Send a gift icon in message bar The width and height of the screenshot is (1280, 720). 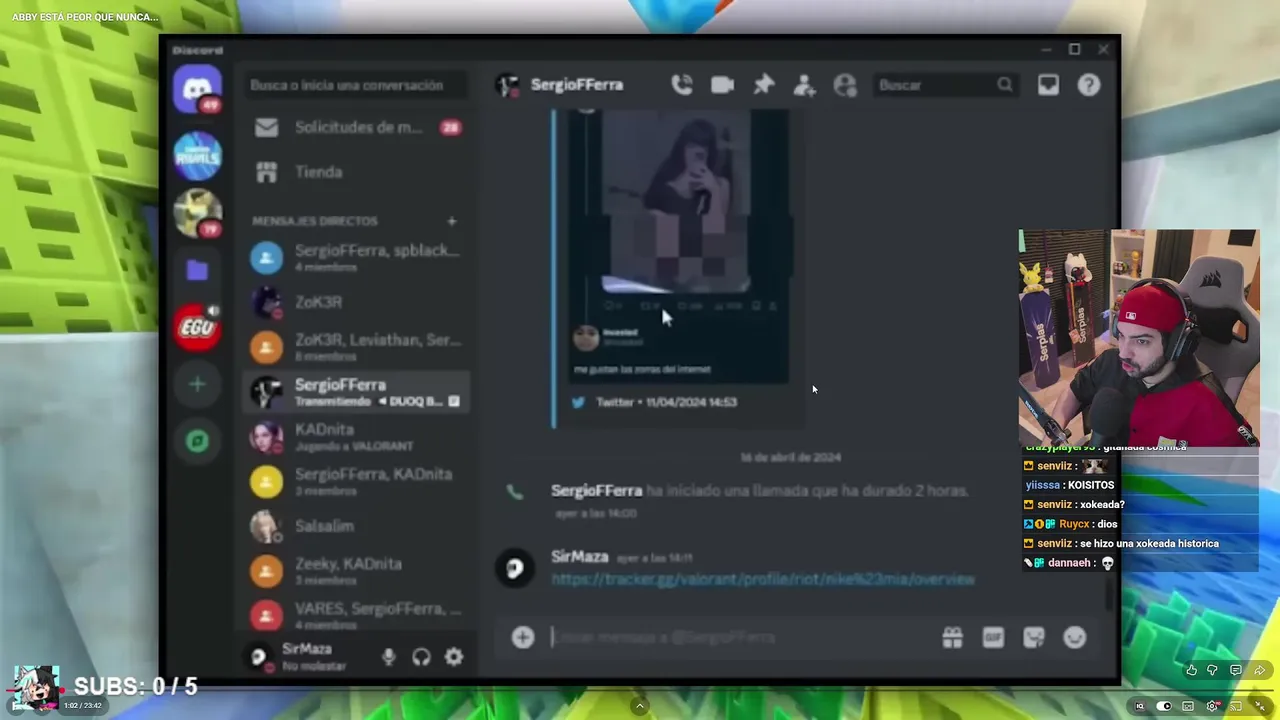952,637
